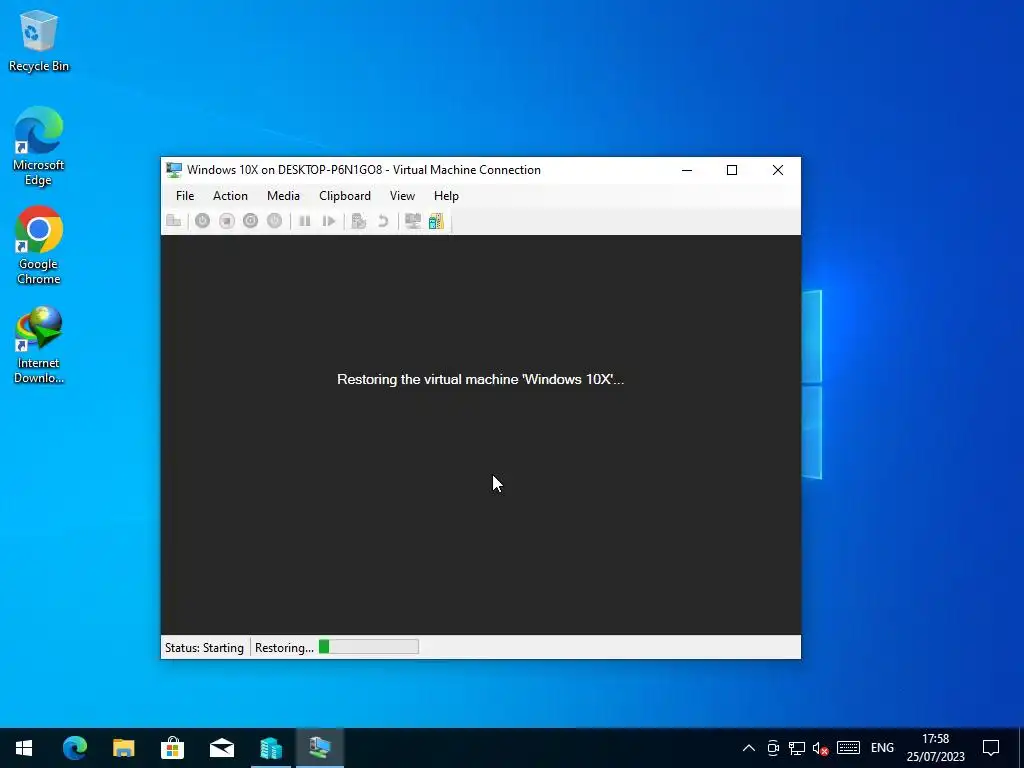Open the Windows Start menu
Viewport: 1024px width, 768px height.
24,748
